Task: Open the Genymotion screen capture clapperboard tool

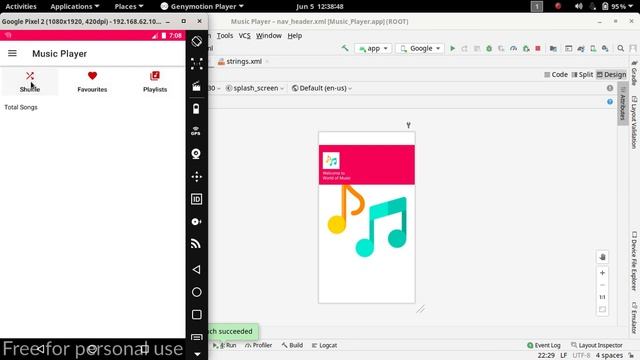Action: (196, 86)
